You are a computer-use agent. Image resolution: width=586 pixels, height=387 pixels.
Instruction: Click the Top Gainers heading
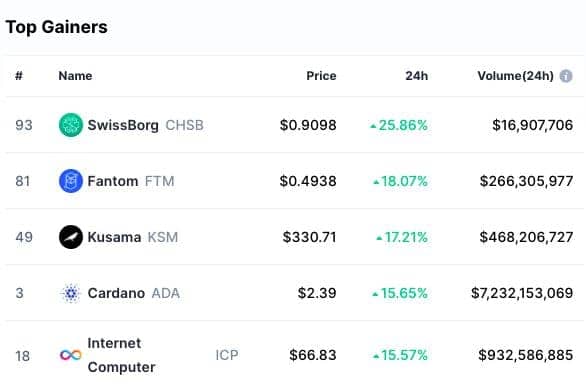pyautogui.click(x=57, y=27)
